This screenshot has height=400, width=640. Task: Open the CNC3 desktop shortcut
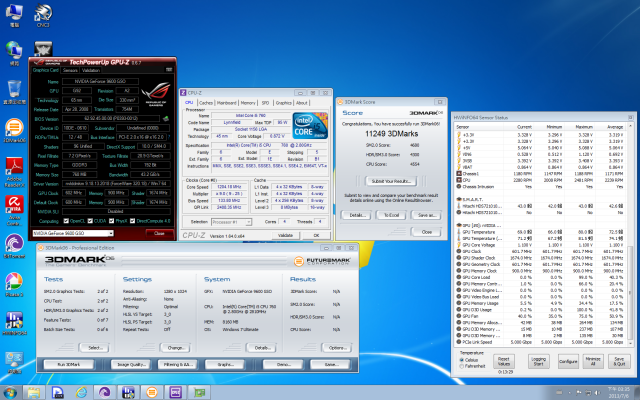pos(43,14)
